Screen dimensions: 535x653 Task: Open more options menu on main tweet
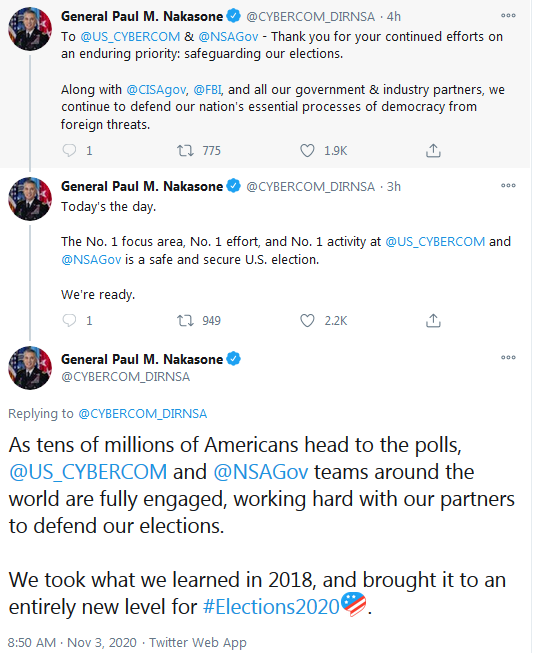click(508, 357)
